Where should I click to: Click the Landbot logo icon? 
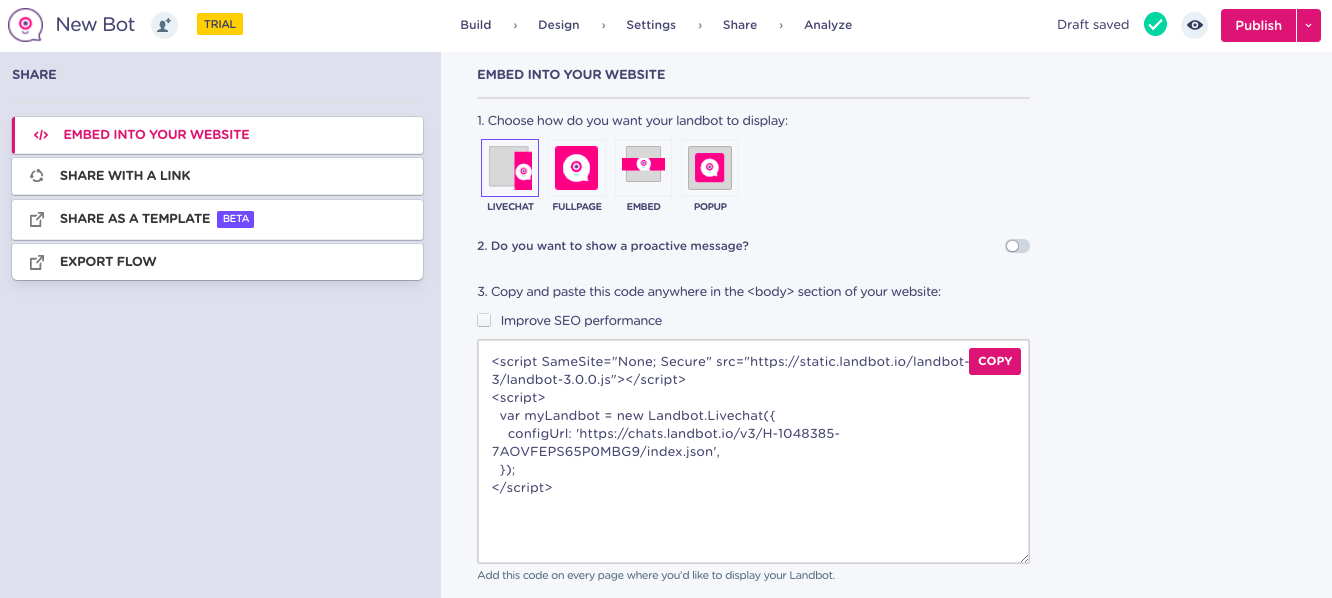(25, 25)
